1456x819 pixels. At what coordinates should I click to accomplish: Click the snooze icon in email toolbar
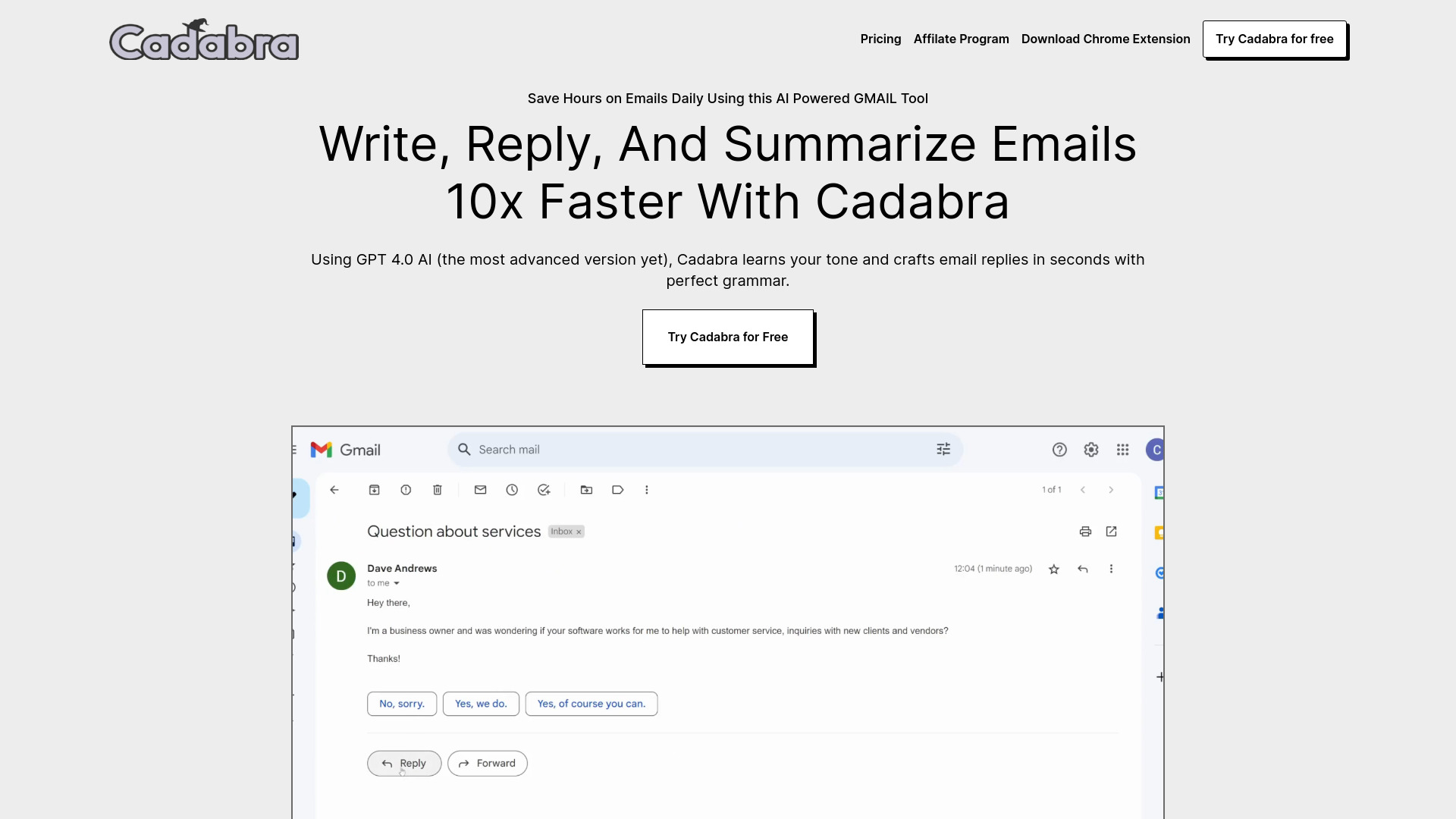[512, 490]
